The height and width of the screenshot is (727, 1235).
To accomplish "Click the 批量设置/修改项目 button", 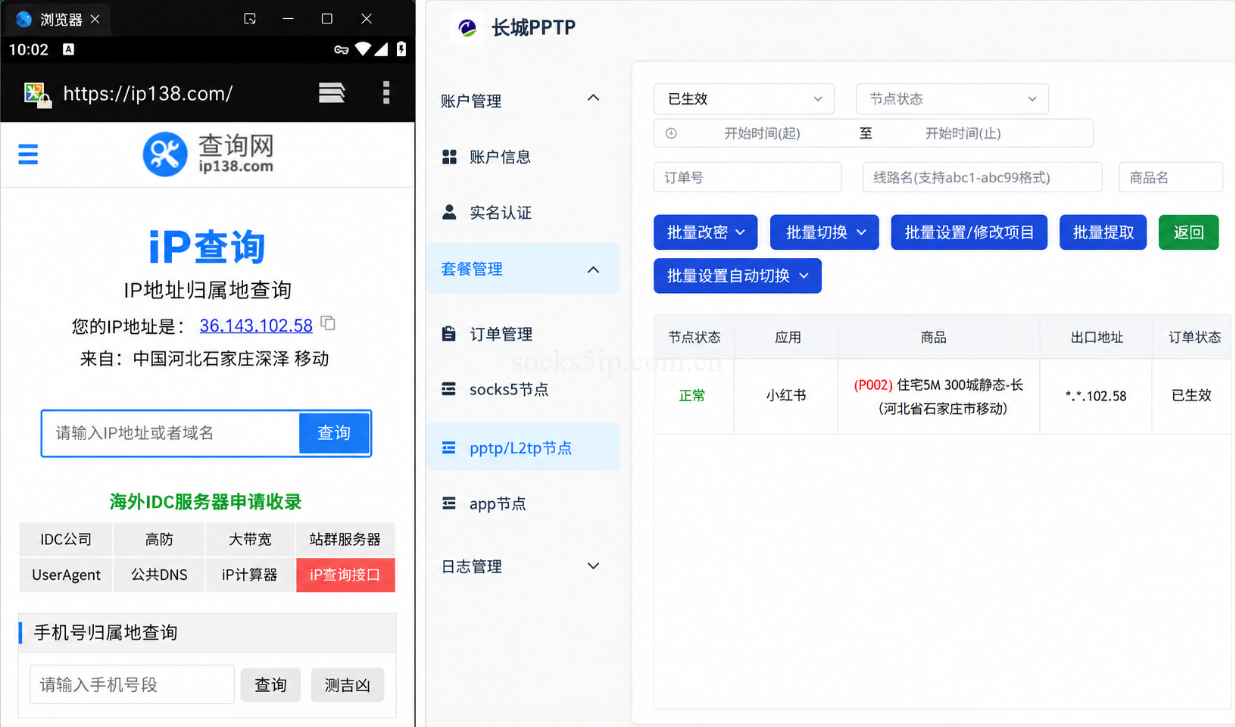I will pos(969,232).
